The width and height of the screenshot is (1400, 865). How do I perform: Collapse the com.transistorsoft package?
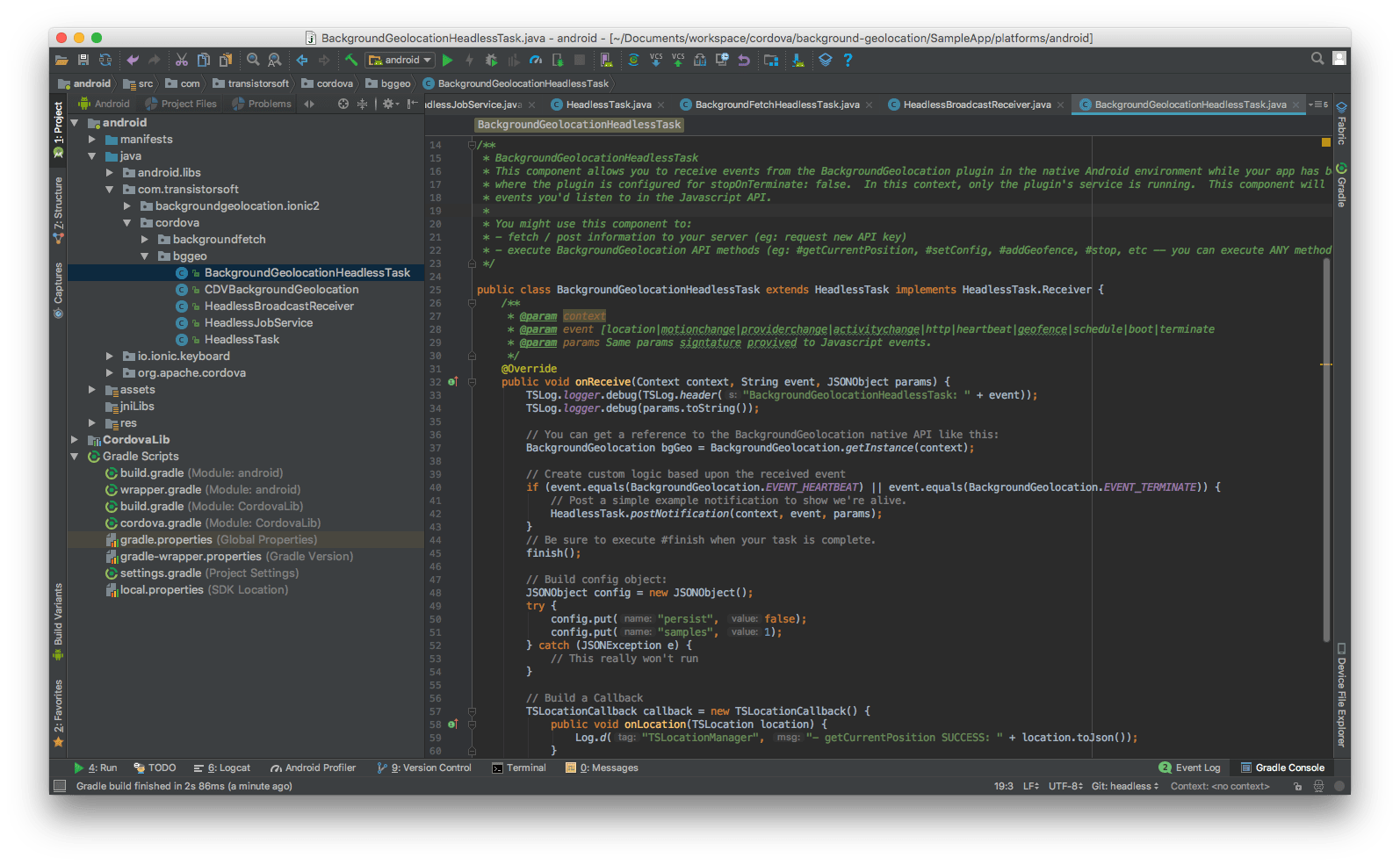tap(110, 190)
